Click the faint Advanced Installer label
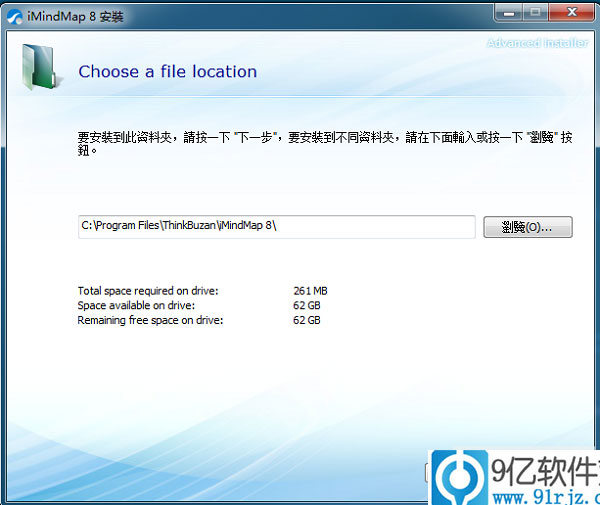 (x=538, y=43)
